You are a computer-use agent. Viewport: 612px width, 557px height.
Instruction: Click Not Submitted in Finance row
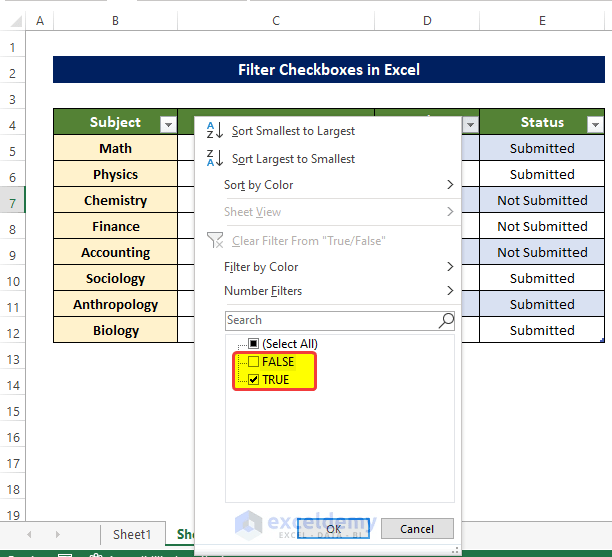tap(542, 226)
